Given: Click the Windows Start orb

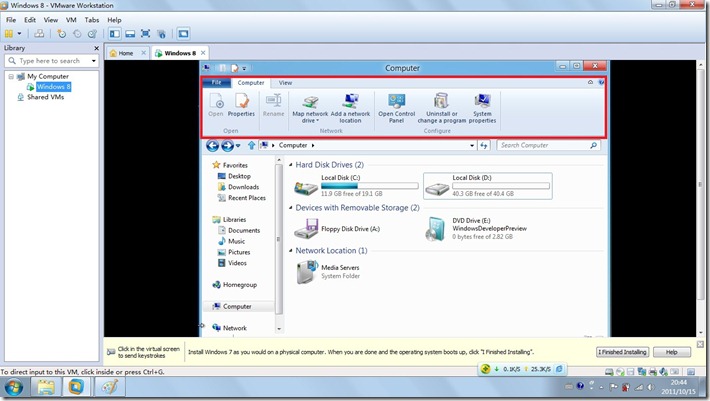Looking at the screenshot, I should 14,388.
